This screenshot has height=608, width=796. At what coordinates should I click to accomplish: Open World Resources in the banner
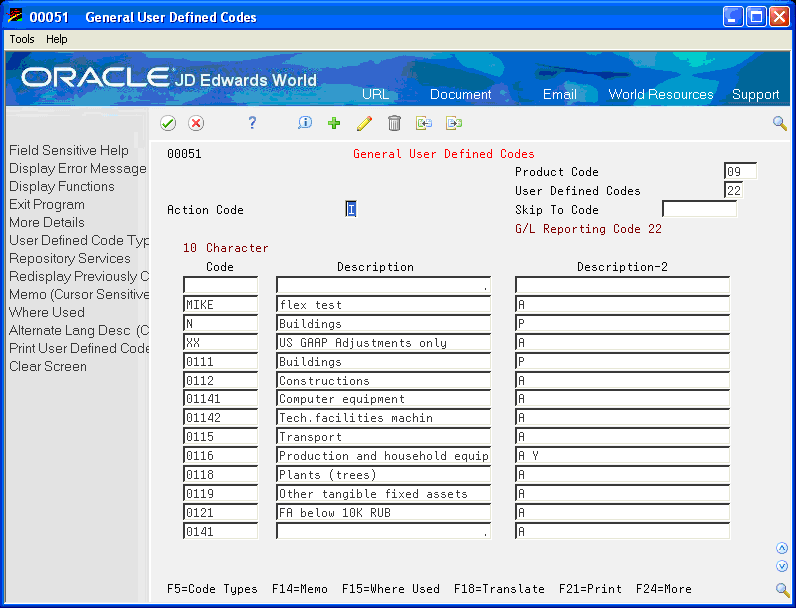(x=660, y=94)
